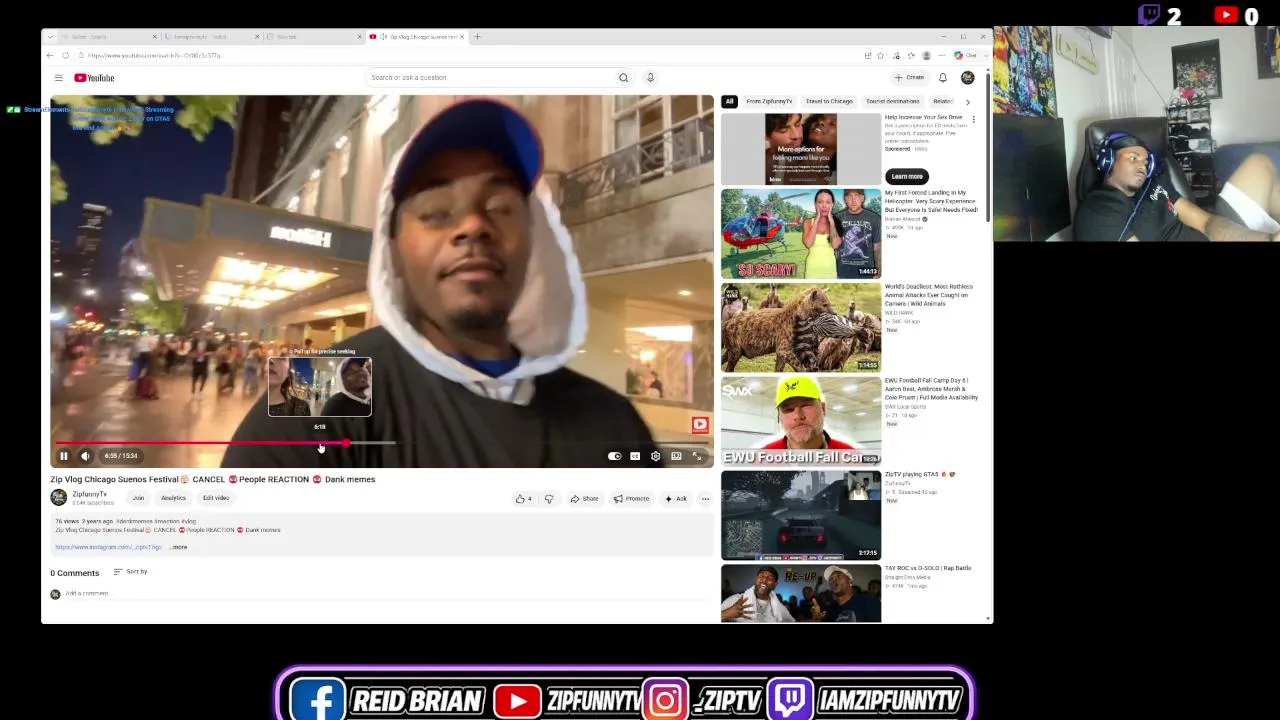This screenshot has height=720, width=1280.
Task: Go to YouTube home via the logo
Action: (x=94, y=78)
